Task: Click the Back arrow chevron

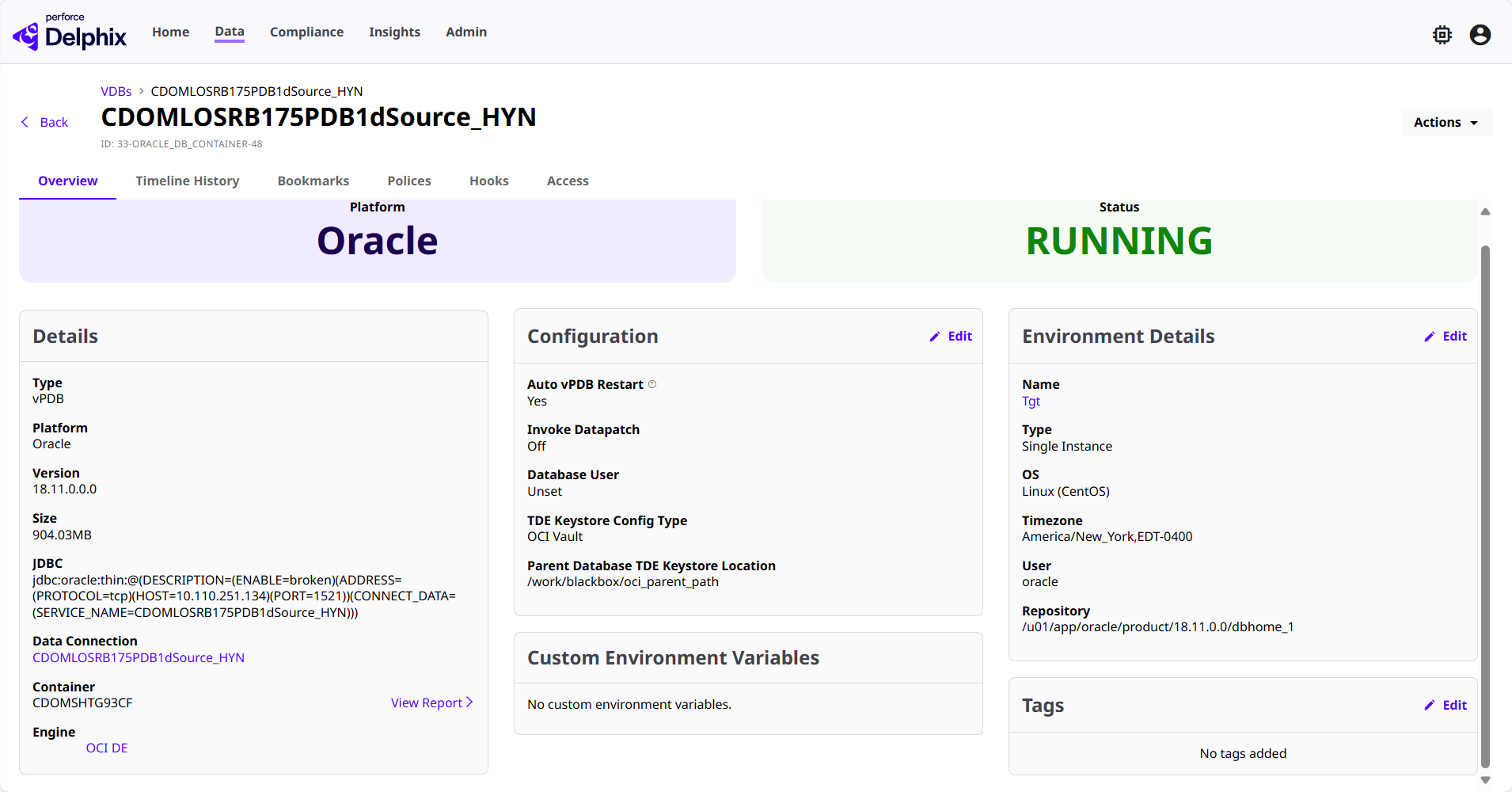Action: click(25, 122)
